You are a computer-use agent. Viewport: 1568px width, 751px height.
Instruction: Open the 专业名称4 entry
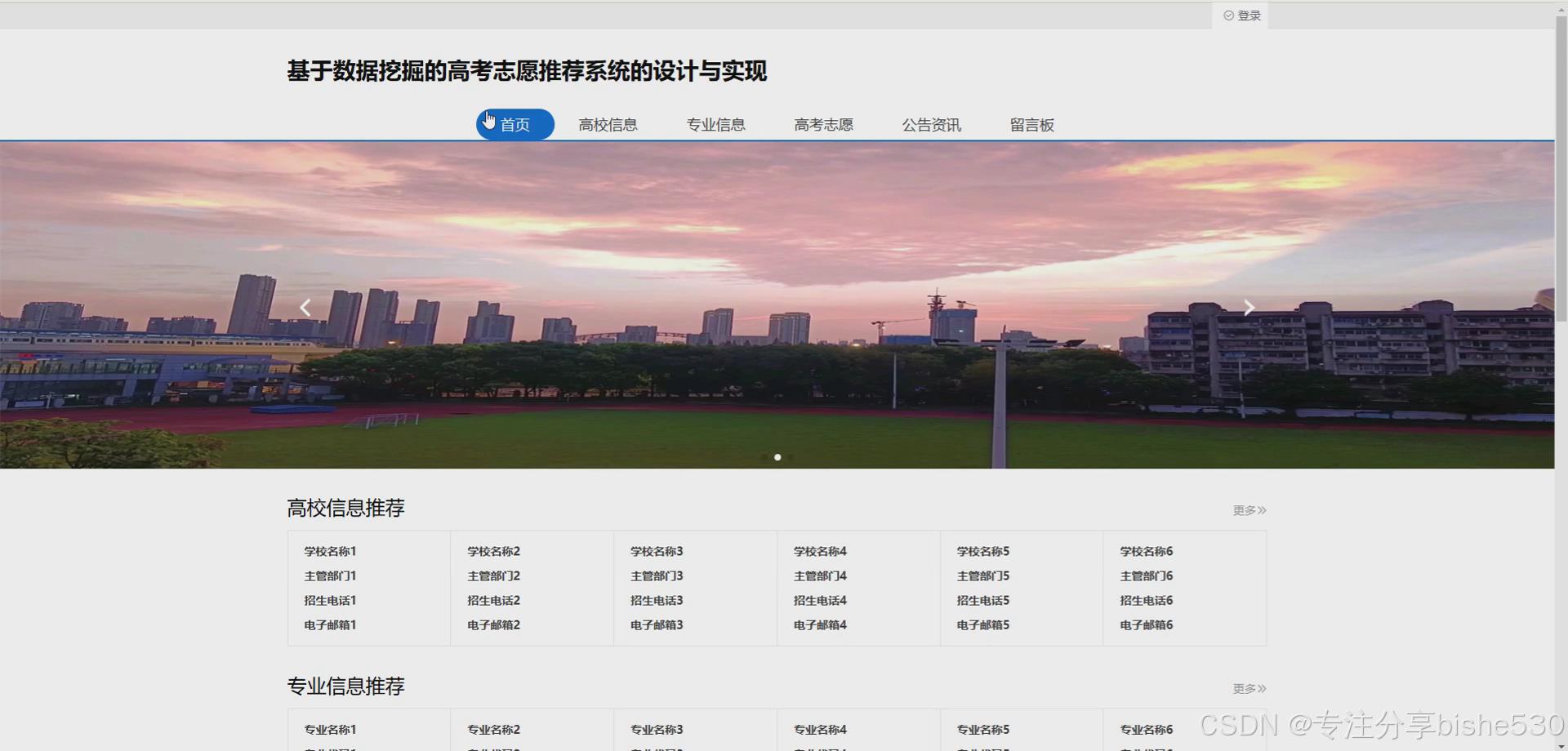[x=820, y=730]
